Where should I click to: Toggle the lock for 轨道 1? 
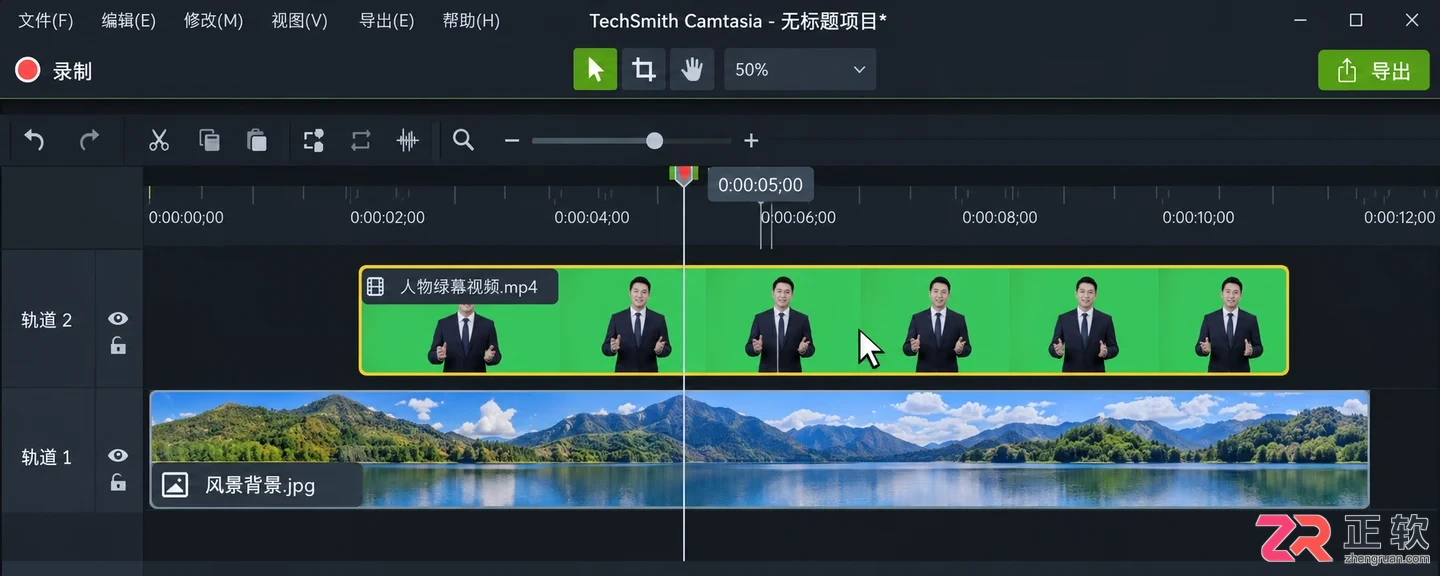pyautogui.click(x=118, y=483)
